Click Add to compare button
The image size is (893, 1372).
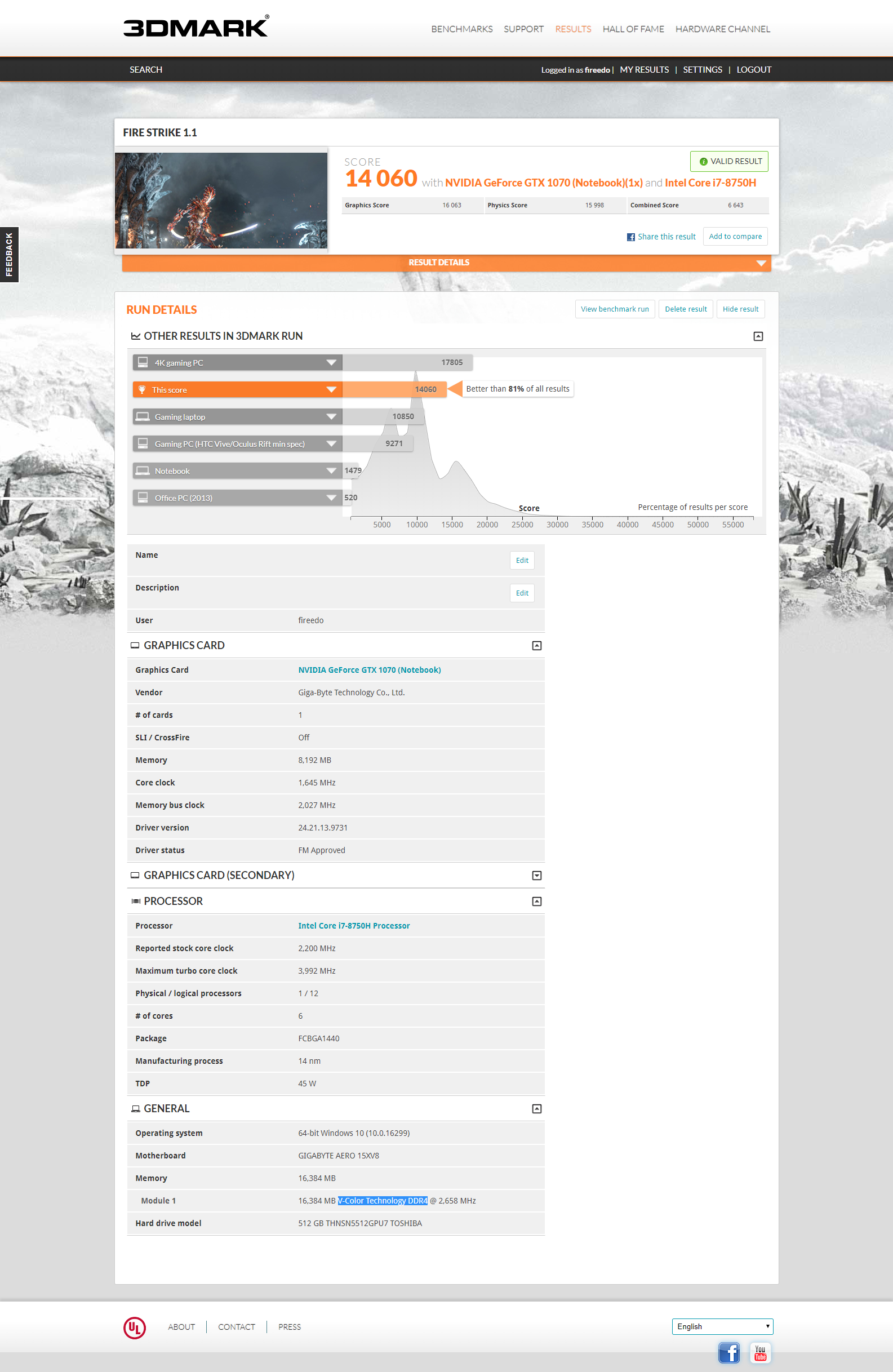(735, 236)
